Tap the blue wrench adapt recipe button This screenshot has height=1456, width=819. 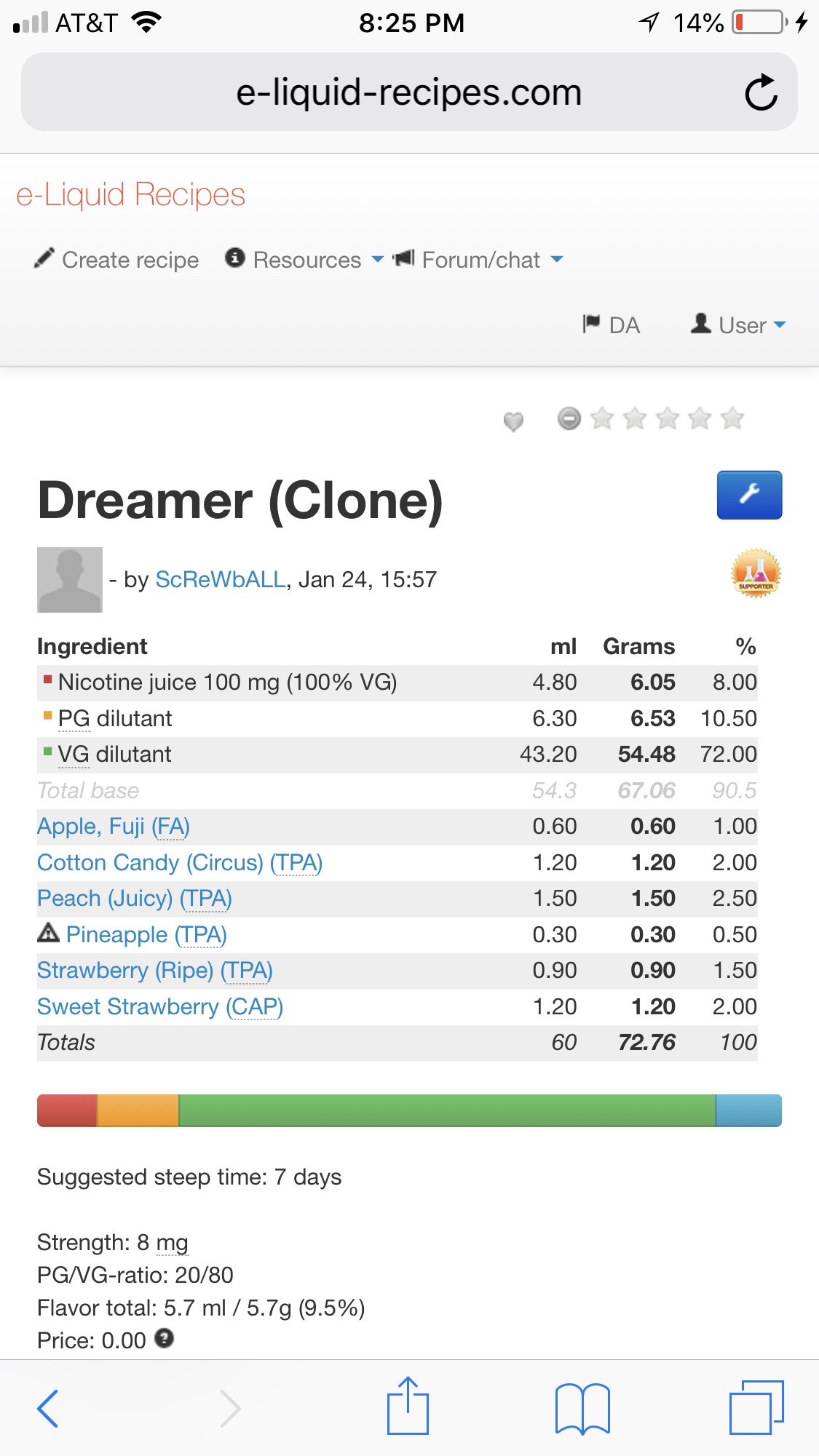(749, 495)
